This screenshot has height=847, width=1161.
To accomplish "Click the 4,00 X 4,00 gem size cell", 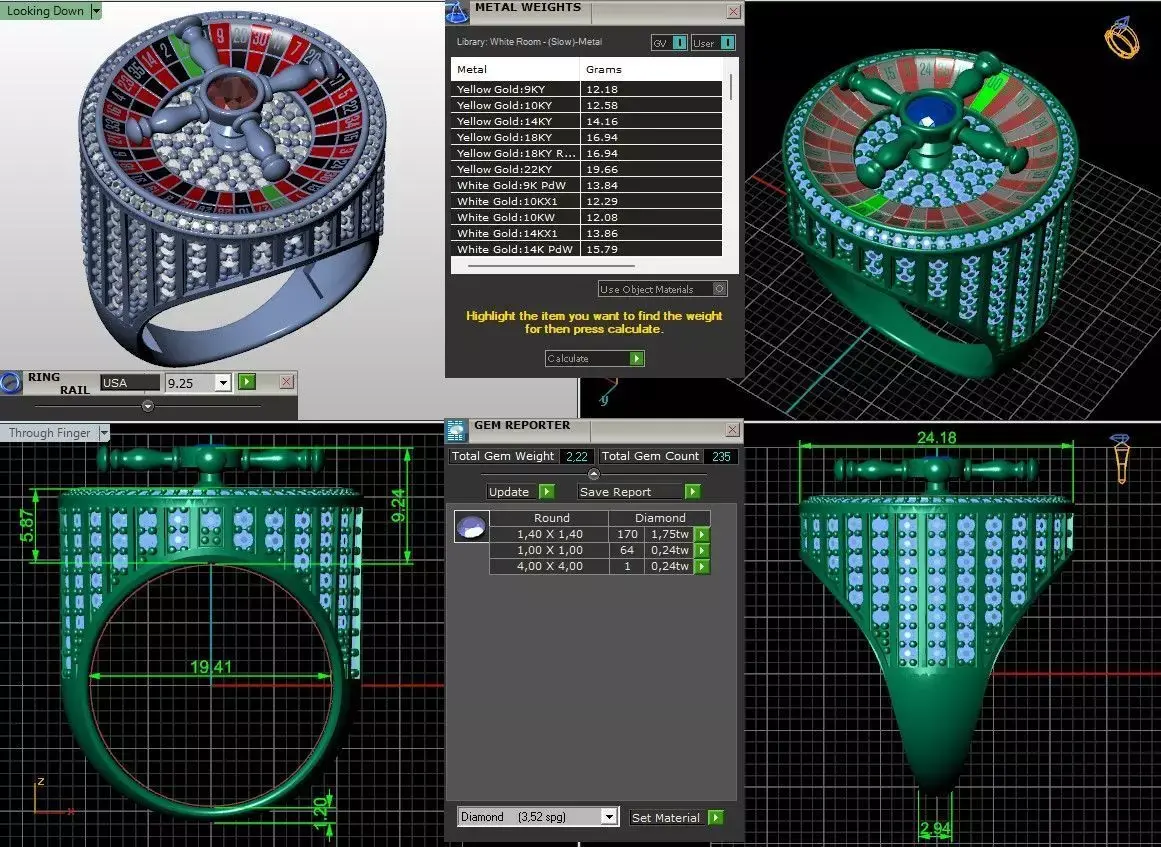I will 549,566.
